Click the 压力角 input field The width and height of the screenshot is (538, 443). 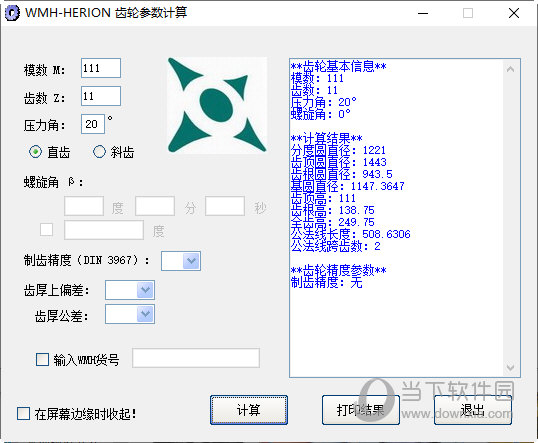(x=93, y=124)
